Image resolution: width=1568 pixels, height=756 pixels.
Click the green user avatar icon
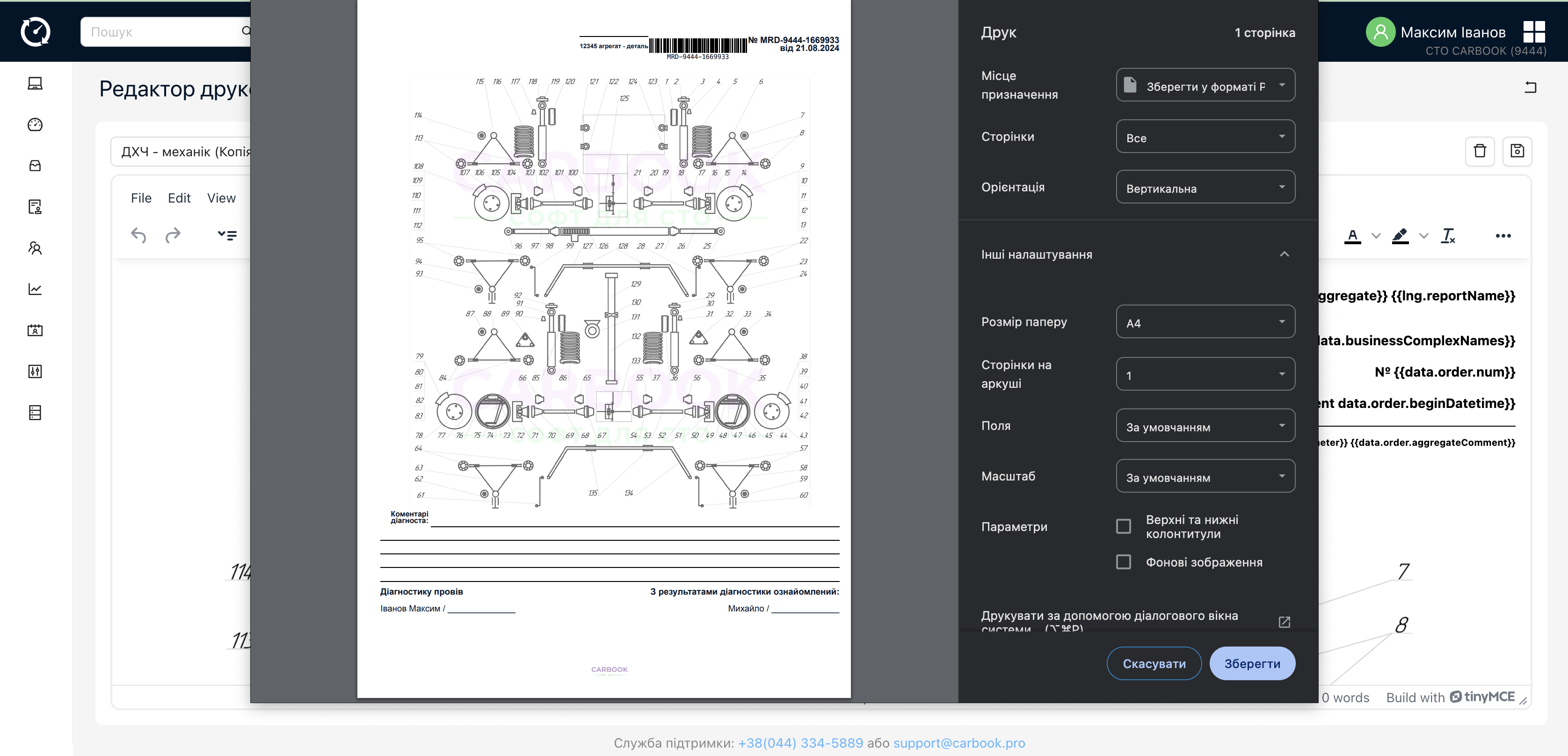click(1380, 32)
